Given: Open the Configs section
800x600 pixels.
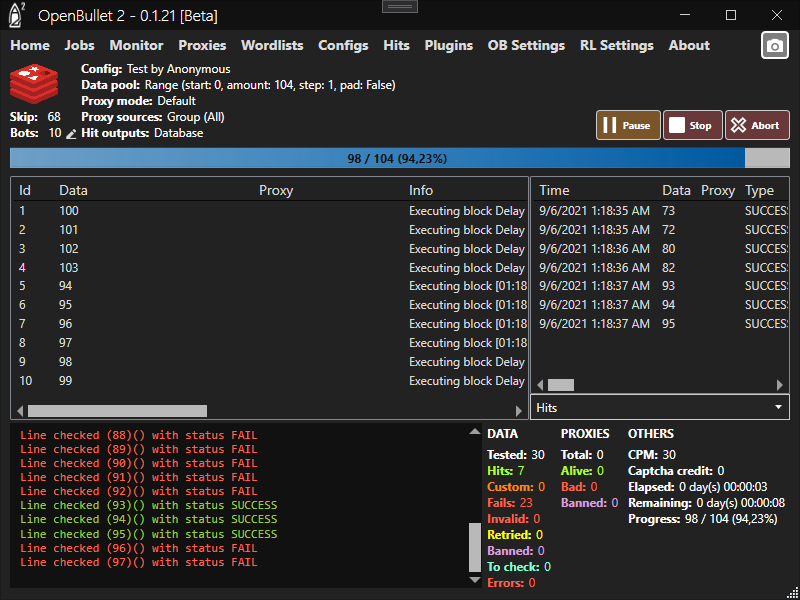Looking at the screenshot, I should point(343,45).
